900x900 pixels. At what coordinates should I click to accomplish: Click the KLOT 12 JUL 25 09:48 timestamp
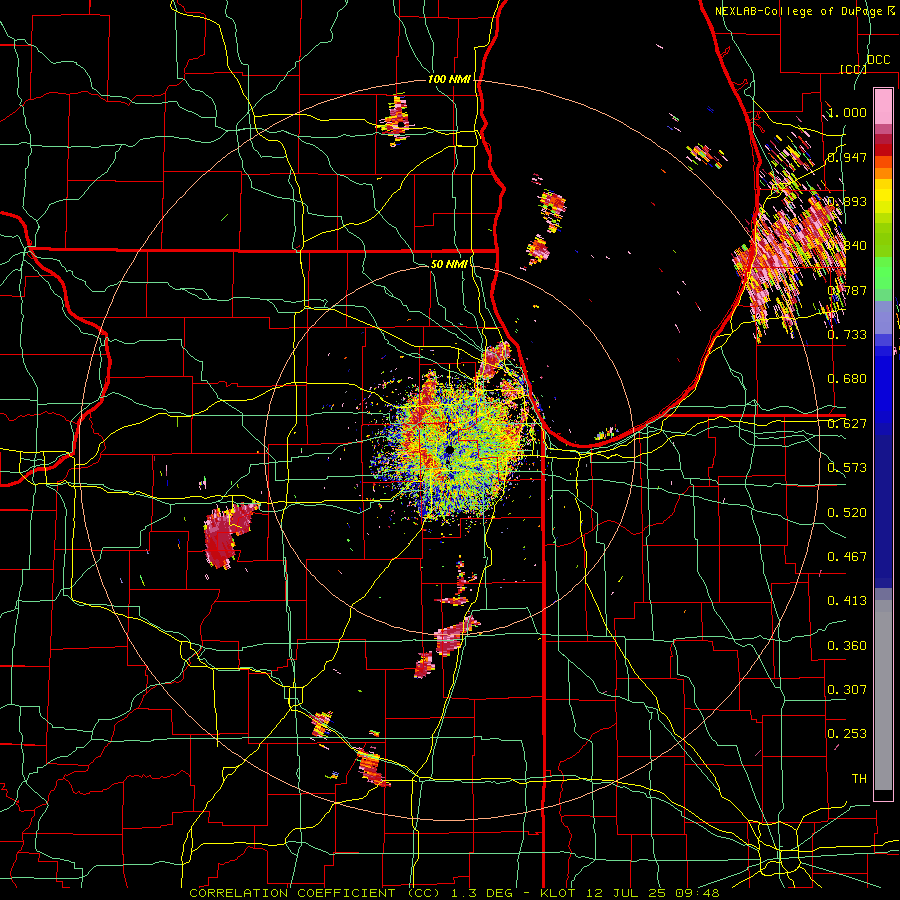point(630,893)
